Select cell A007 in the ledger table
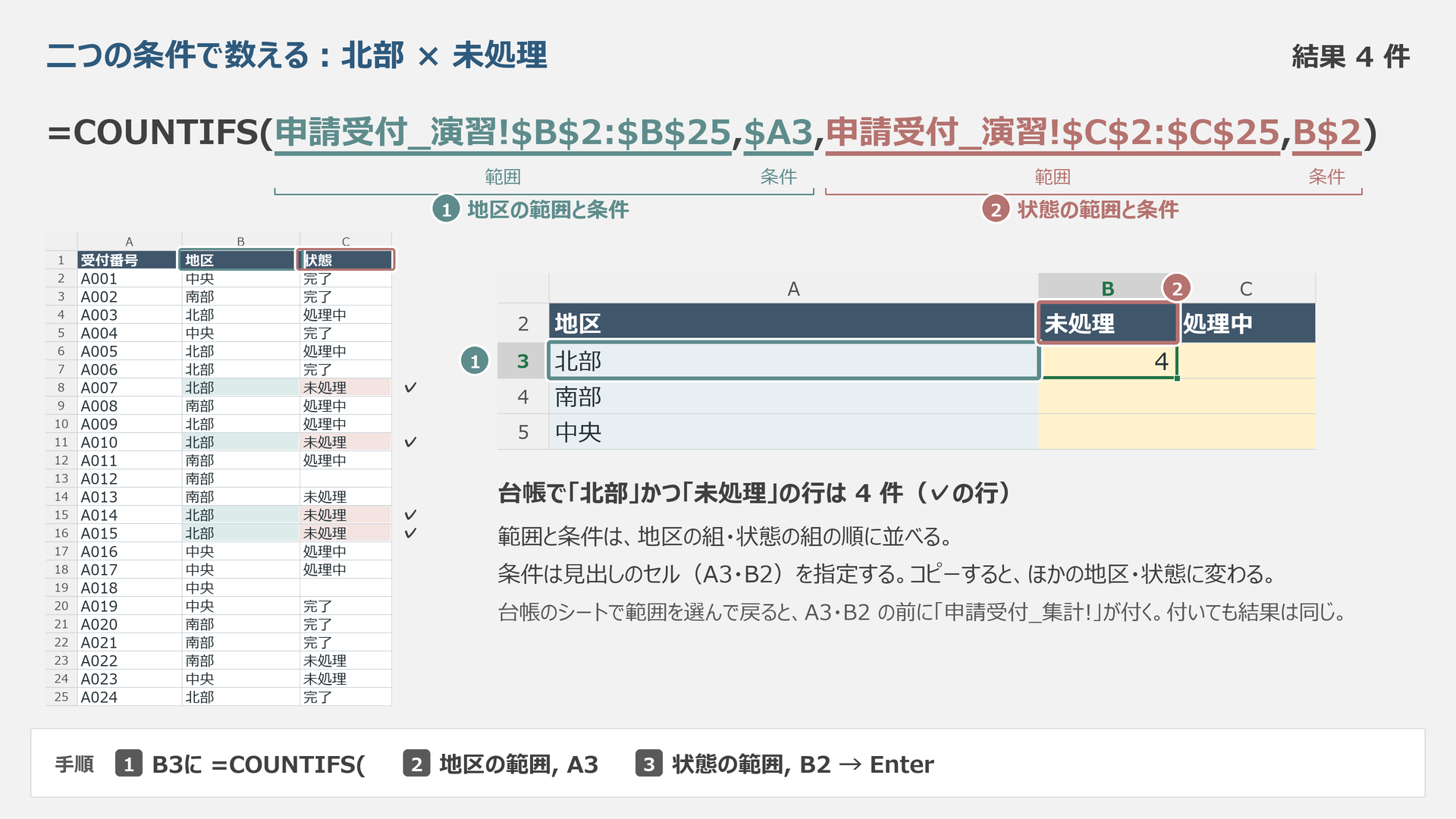 [x=129, y=388]
